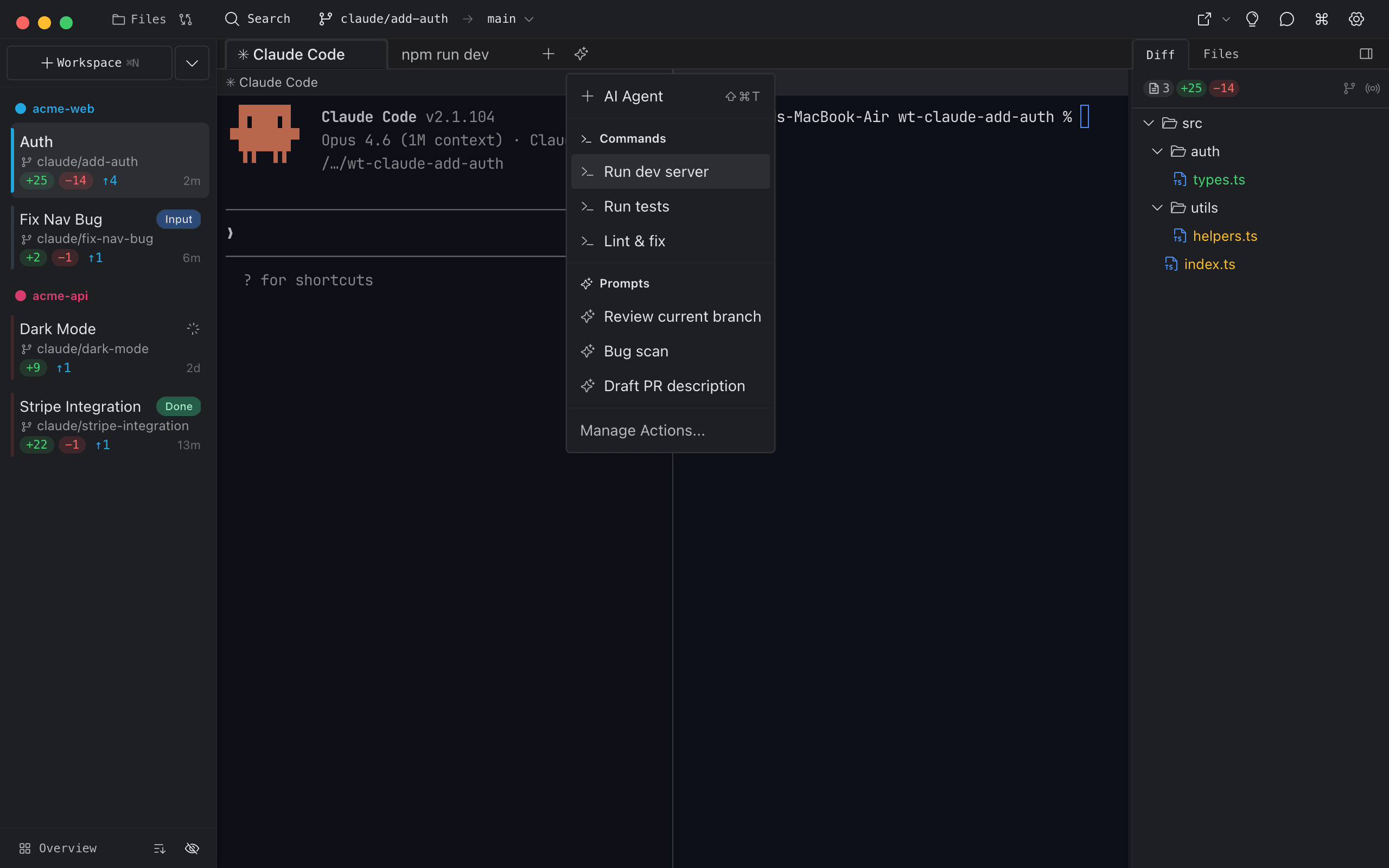Switch to the Diff tab
1389x868 pixels.
[x=1160, y=55]
